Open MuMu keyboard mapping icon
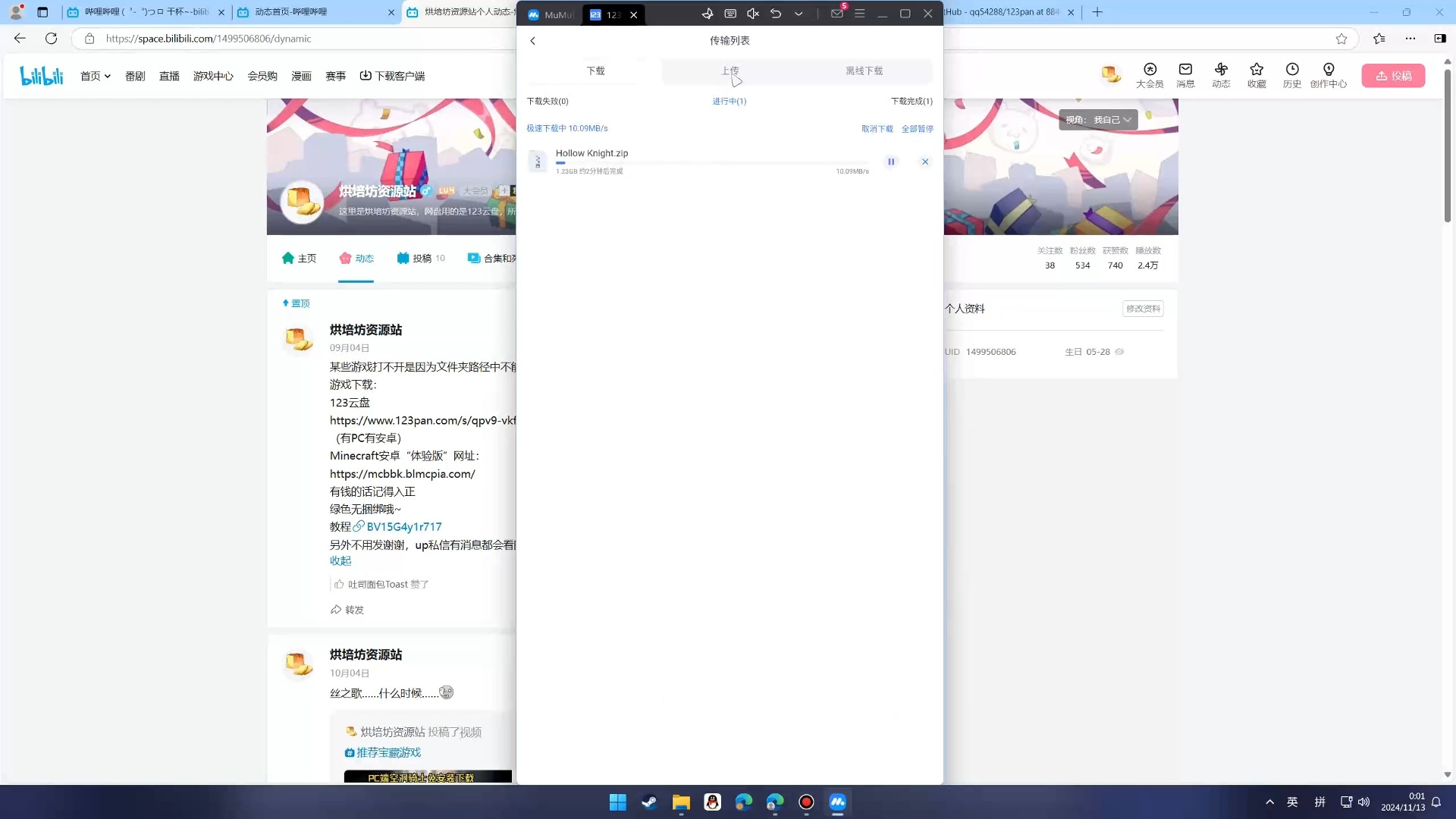Screen dimensions: 1456x819 click(x=730, y=14)
